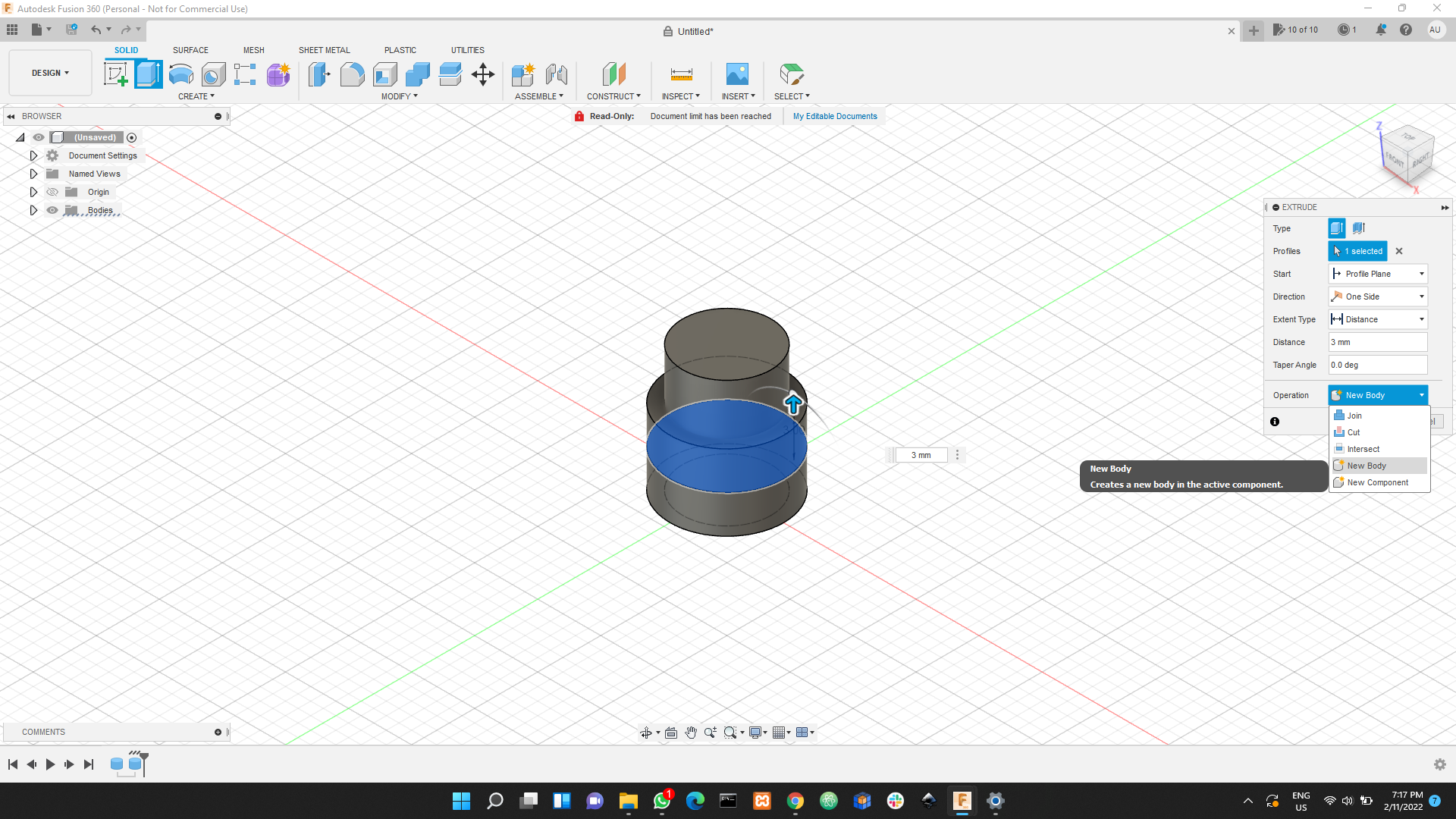This screenshot has height=819, width=1456.
Task: Open the Revolve tool
Action: [x=180, y=74]
